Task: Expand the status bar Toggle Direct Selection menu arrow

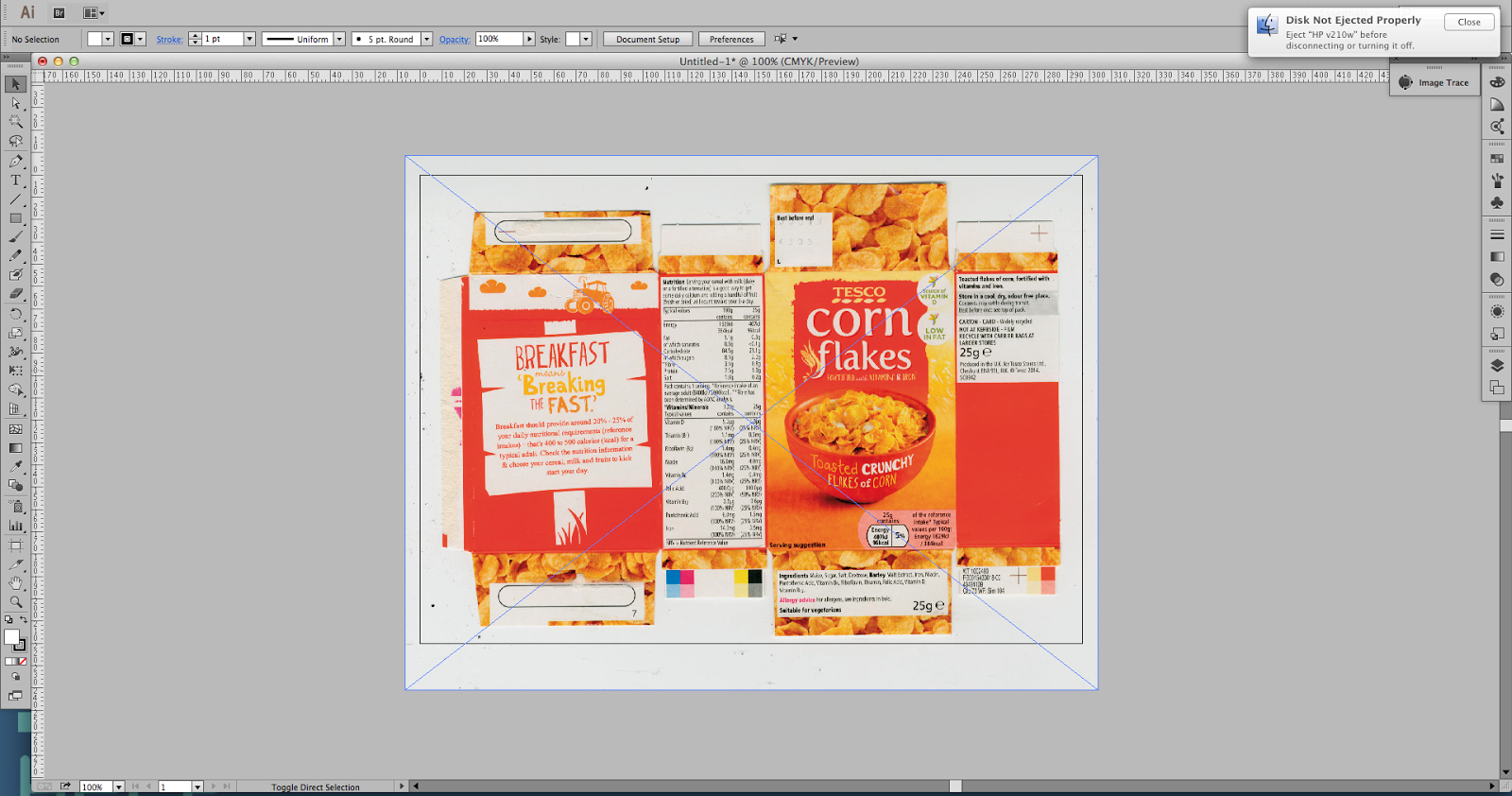Action: pos(402,787)
